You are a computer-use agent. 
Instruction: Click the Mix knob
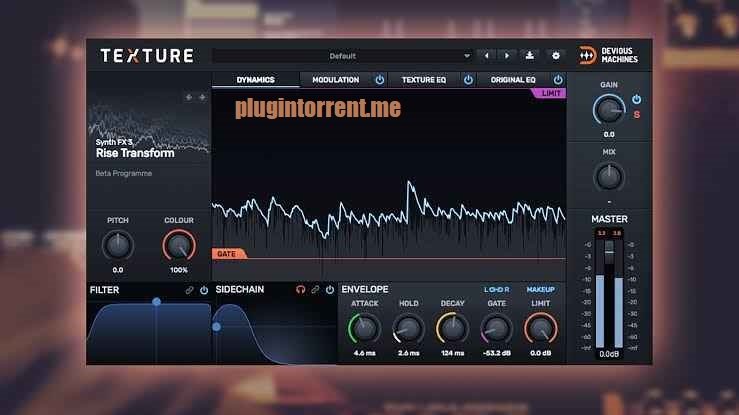[x=609, y=177]
